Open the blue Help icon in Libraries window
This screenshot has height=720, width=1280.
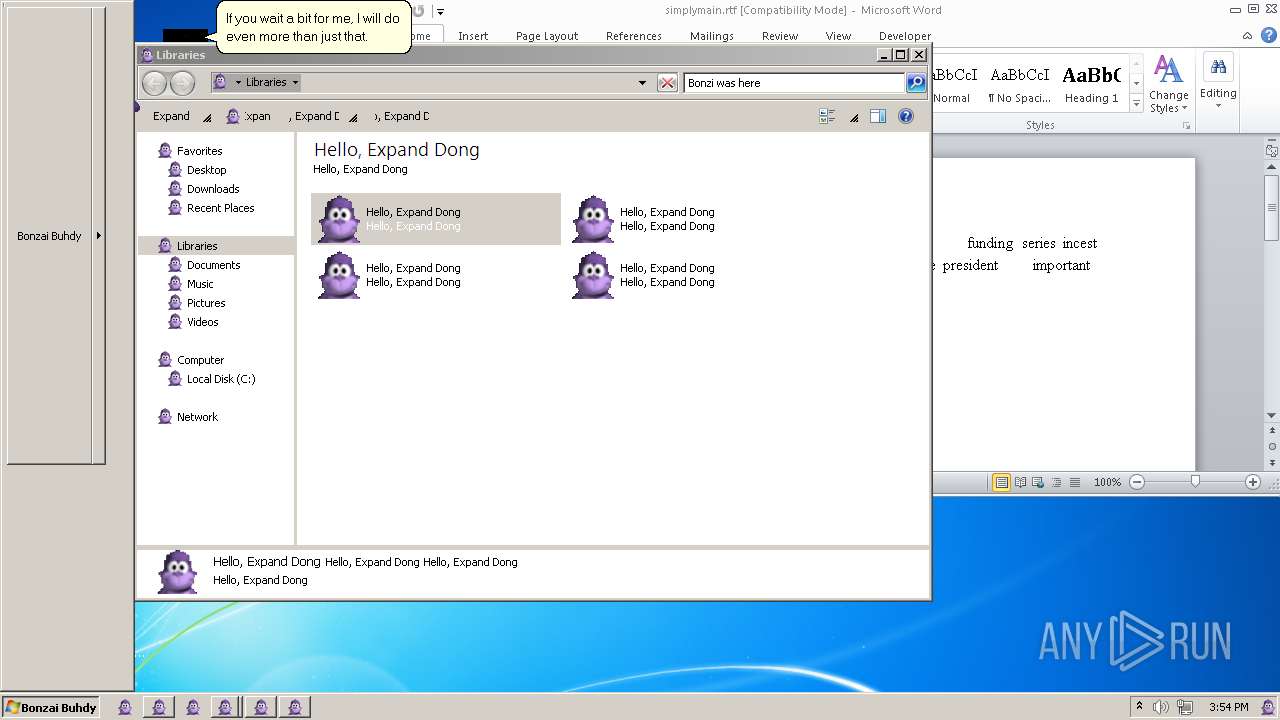[906, 116]
